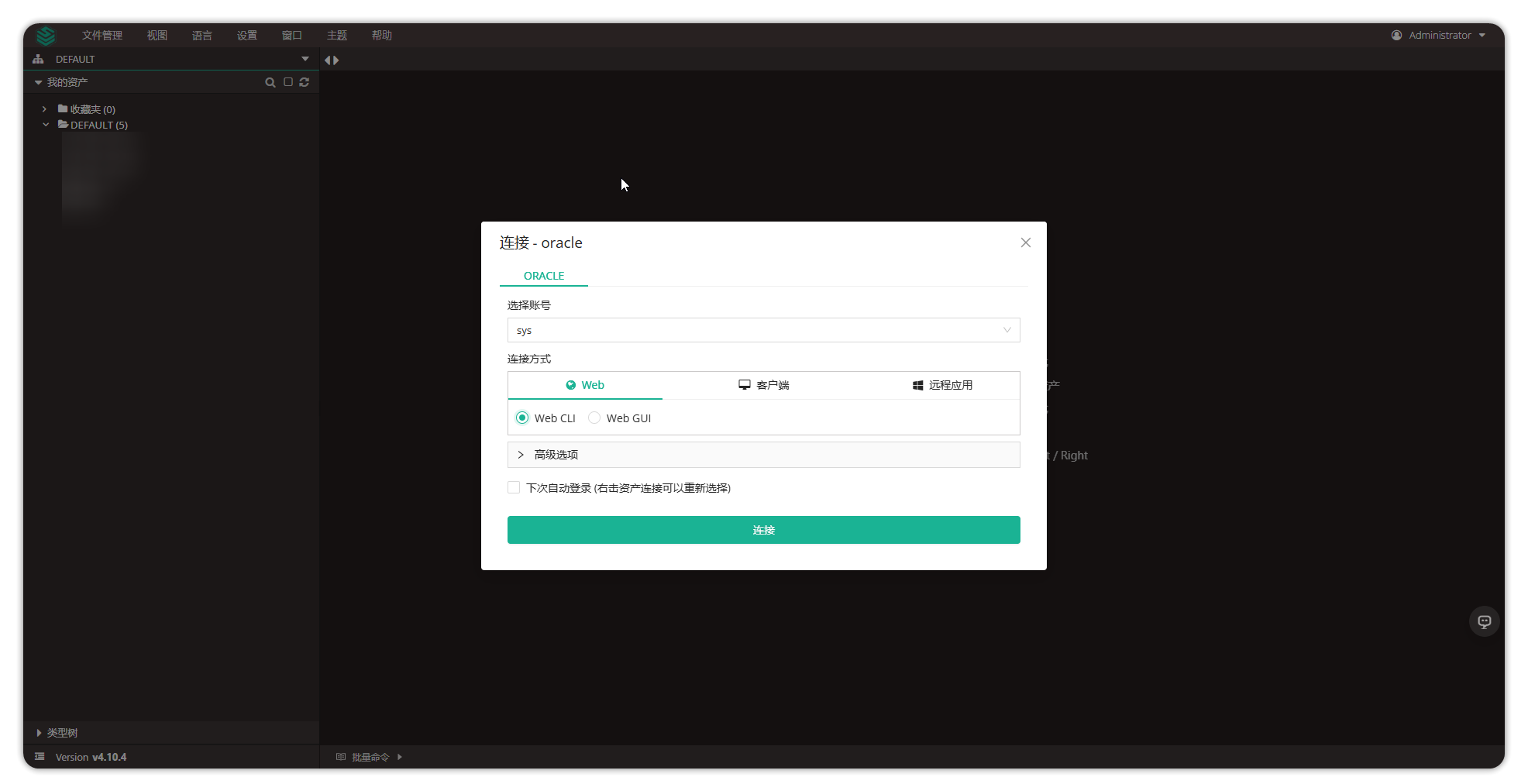The image size is (1528, 784).
Task: Switch to the 客户端 connection tab
Action: [763, 385]
